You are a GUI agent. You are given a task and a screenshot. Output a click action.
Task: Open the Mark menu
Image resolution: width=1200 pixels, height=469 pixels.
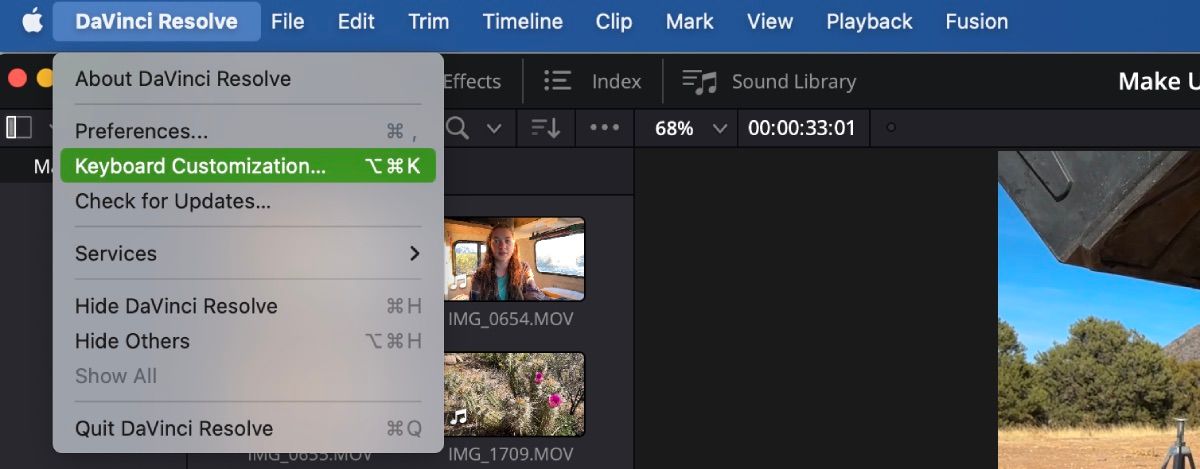(690, 21)
